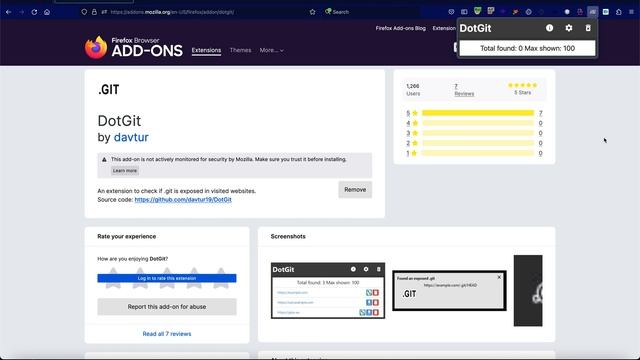The image size is (640, 360).
Task: Clear DotGit list with trash icon
Action: pos(588,28)
